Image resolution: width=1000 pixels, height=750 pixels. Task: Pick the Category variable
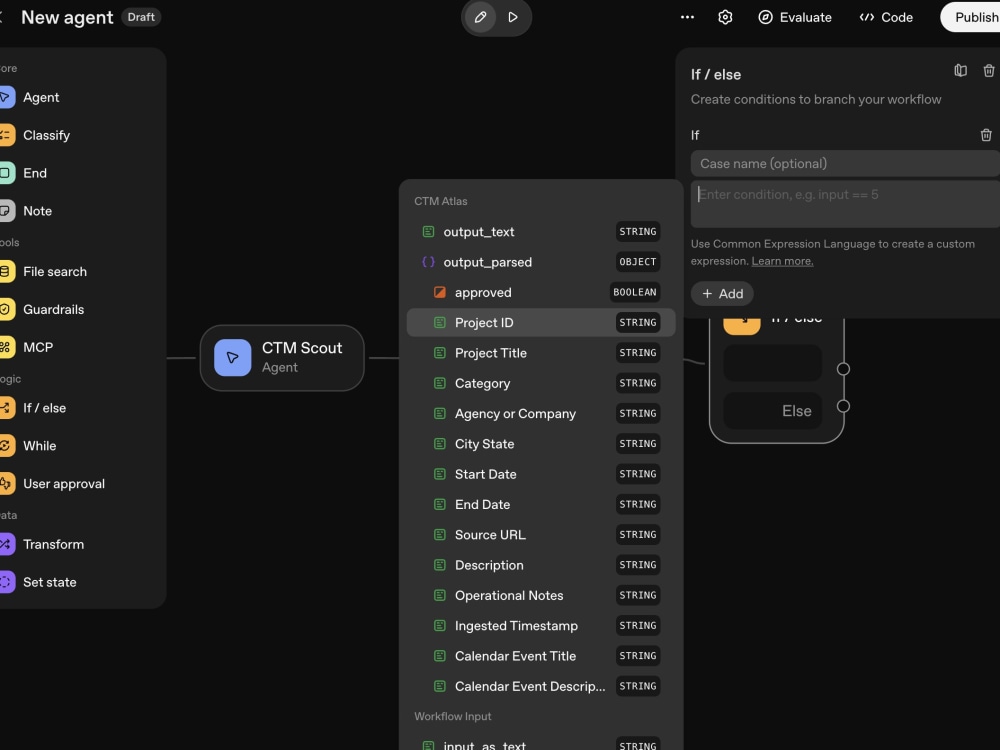point(541,383)
